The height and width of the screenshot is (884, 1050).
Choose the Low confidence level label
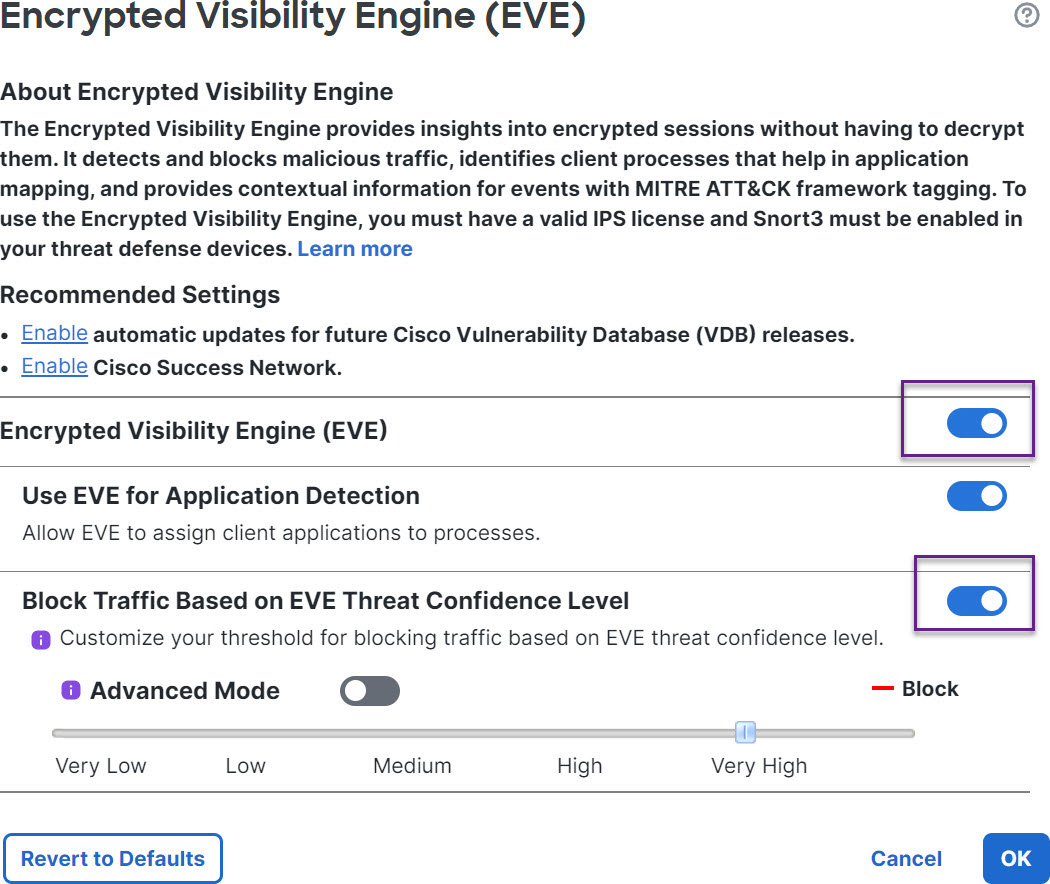245,766
